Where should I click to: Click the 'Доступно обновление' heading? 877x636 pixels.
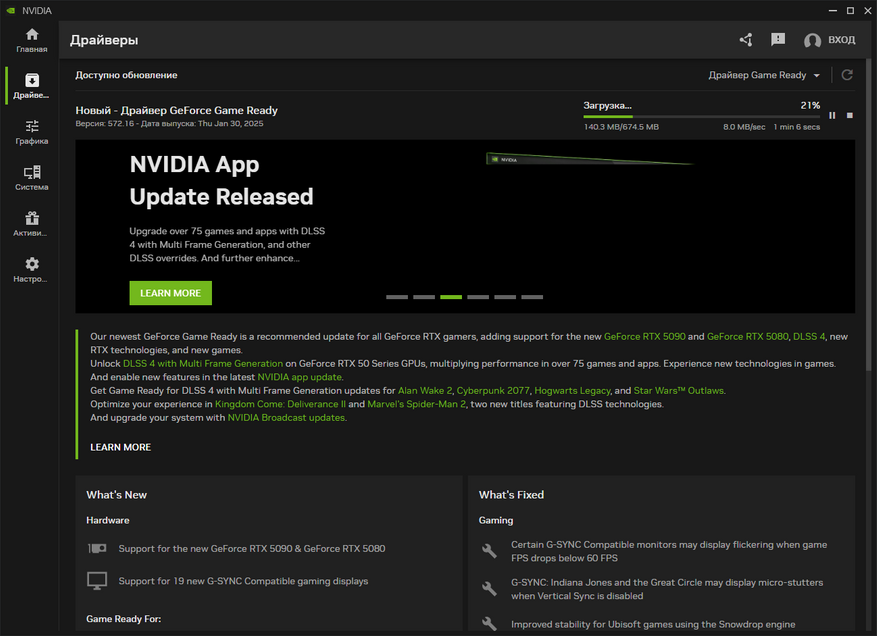pos(126,75)
